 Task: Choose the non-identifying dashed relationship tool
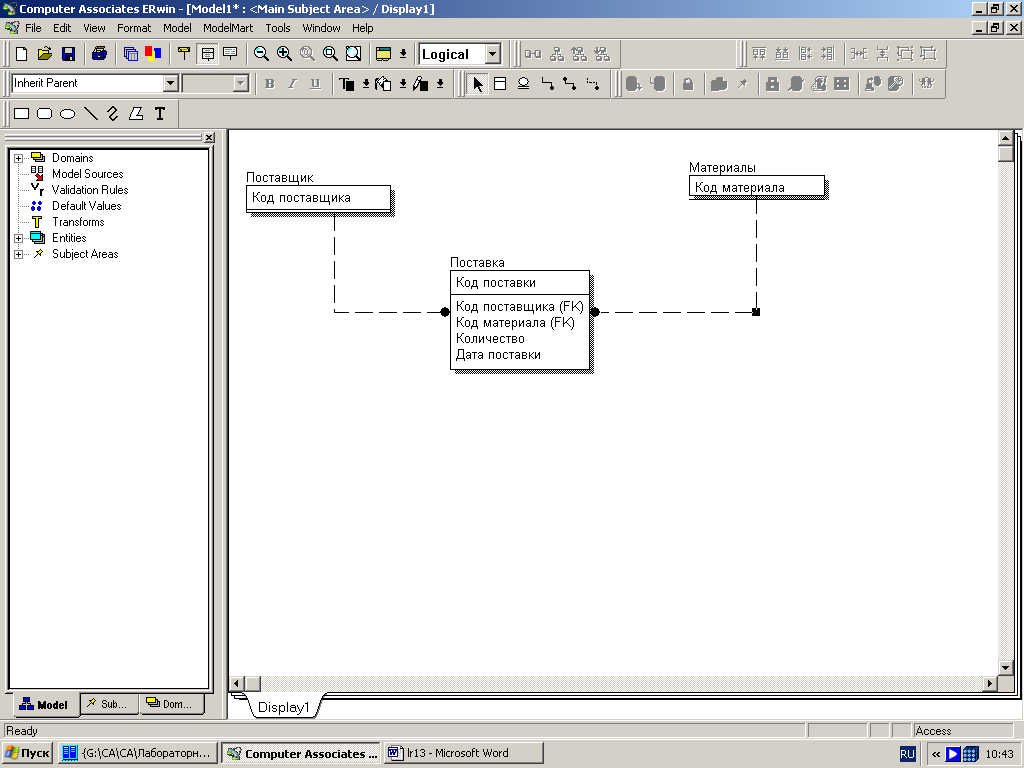(593, 84)
